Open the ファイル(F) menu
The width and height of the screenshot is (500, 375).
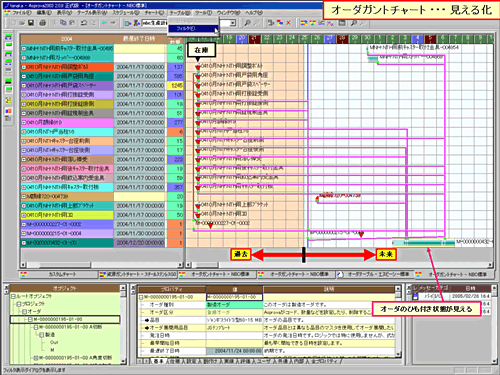22,13
